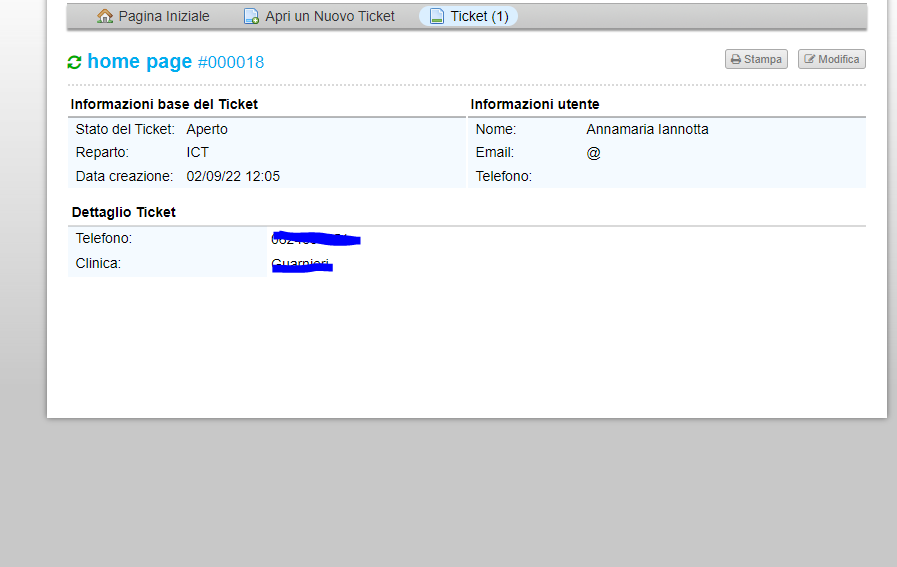Click the Aperto ticket status value

click(x=207, y=129)
